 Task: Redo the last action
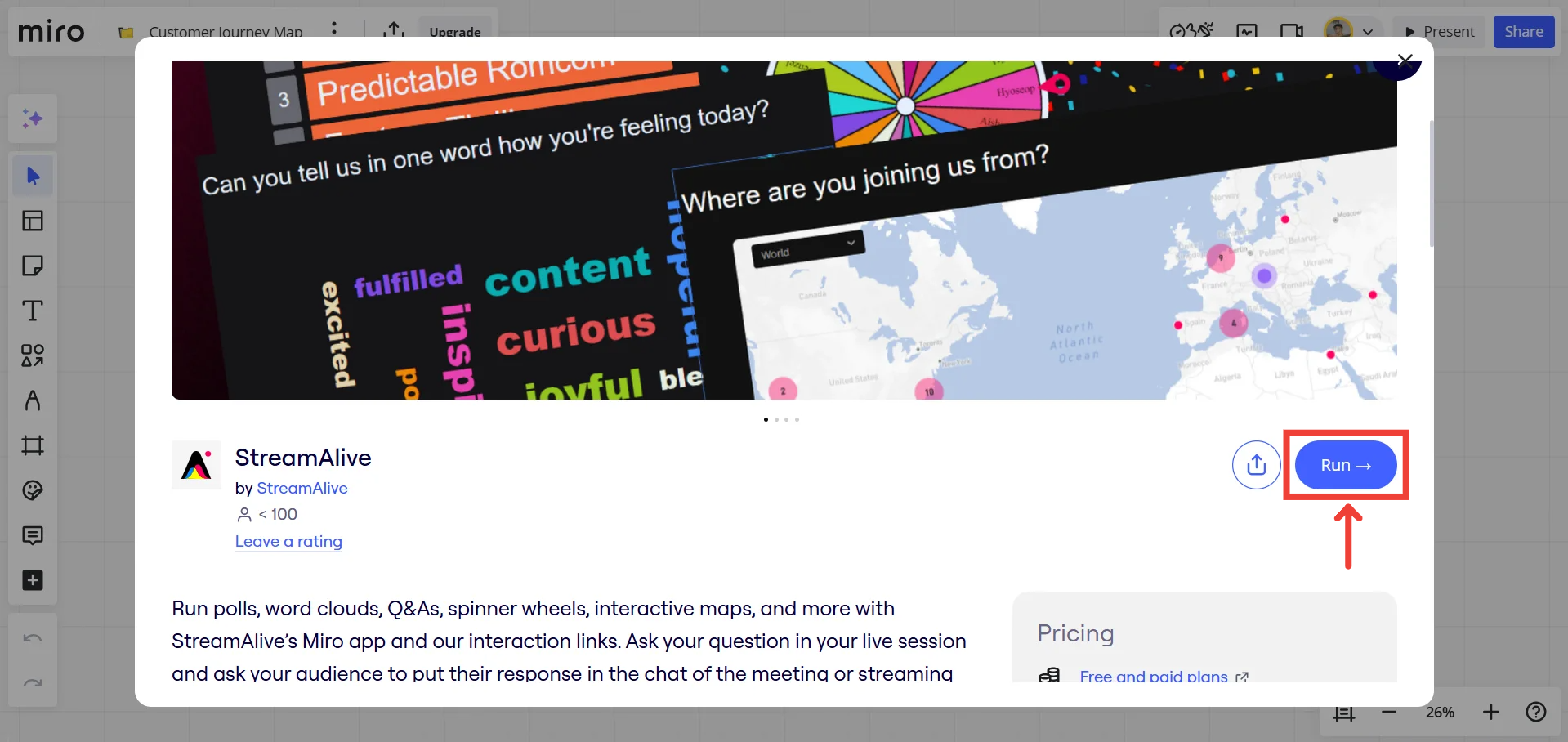click(x=33, y=683)
